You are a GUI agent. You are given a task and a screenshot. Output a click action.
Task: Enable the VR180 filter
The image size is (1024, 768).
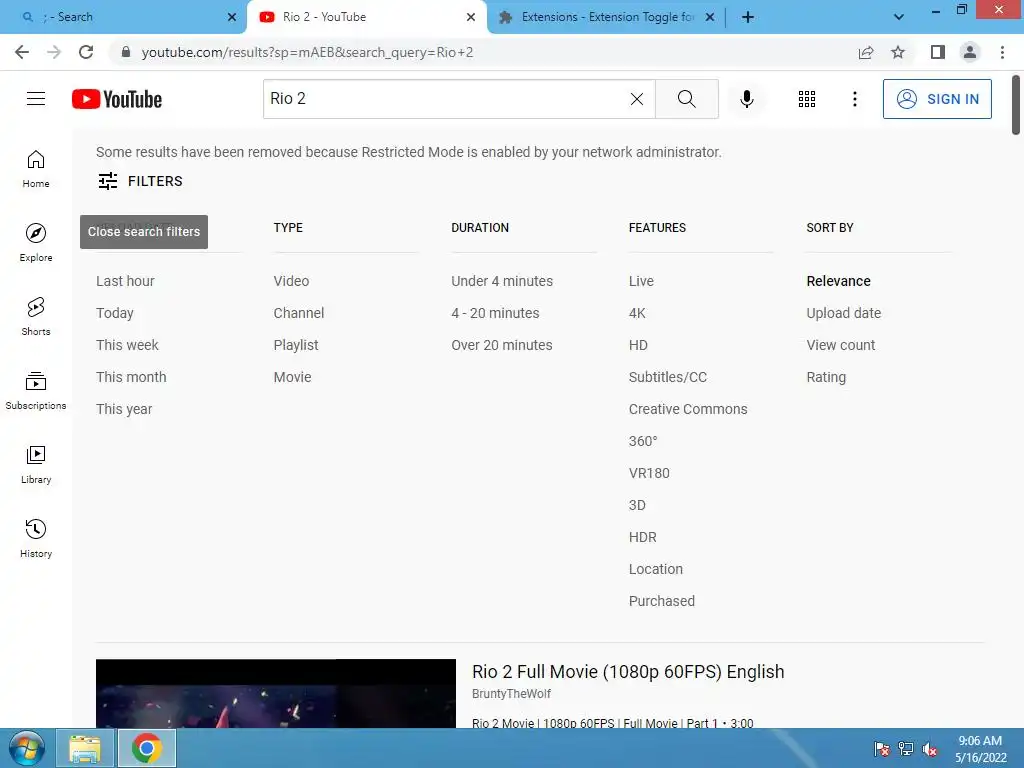point(649,473)
